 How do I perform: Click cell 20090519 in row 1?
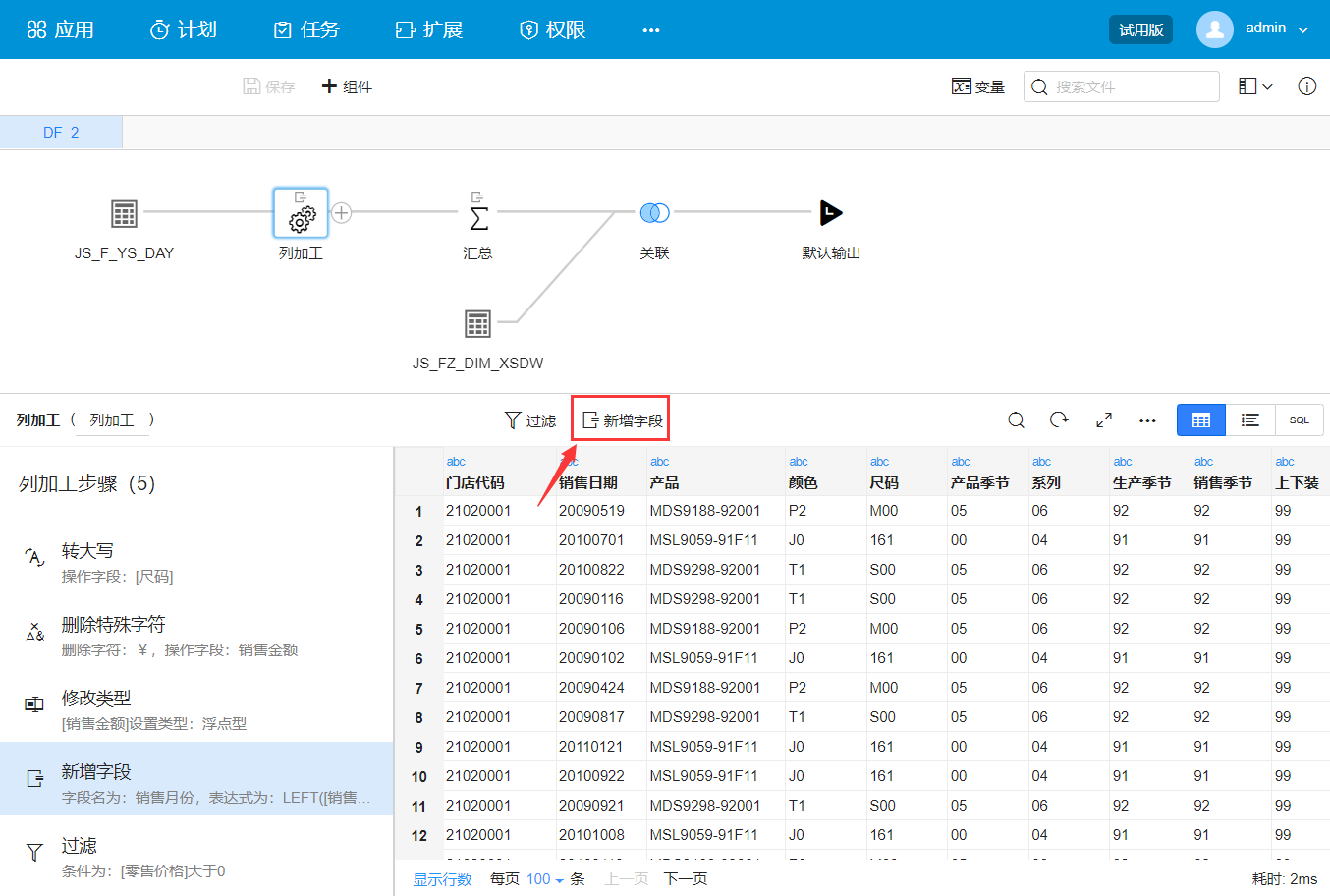click(591, 511)
